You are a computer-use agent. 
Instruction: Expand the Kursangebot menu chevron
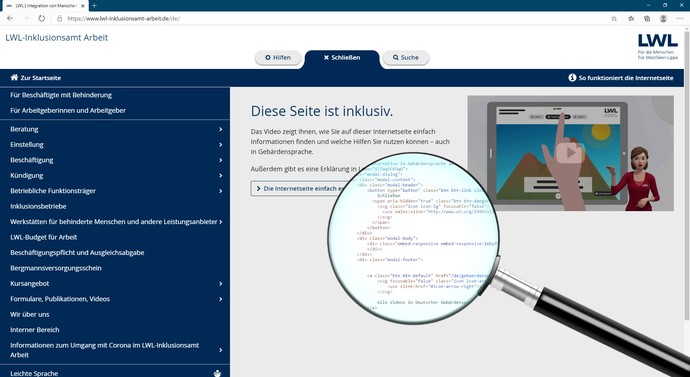[220, 284]
